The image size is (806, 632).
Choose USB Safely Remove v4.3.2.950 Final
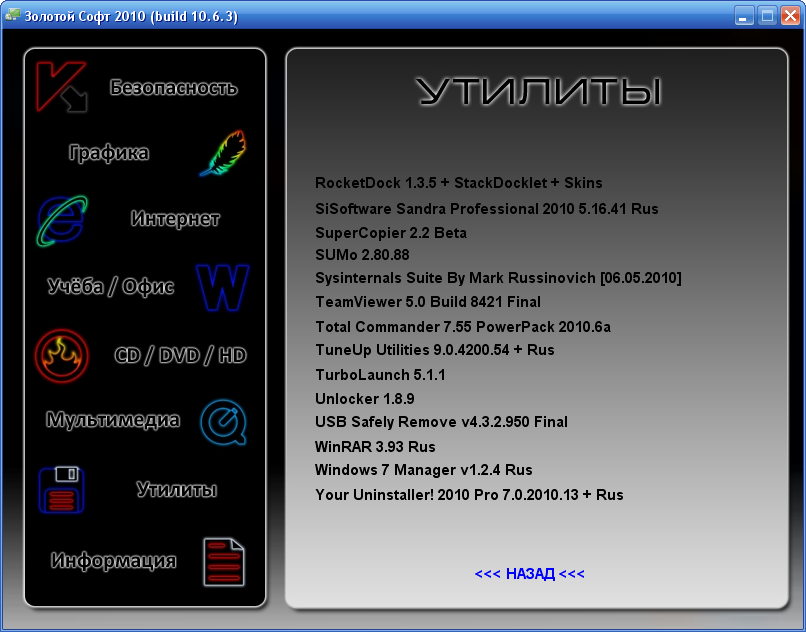click(x=441, y=422)
